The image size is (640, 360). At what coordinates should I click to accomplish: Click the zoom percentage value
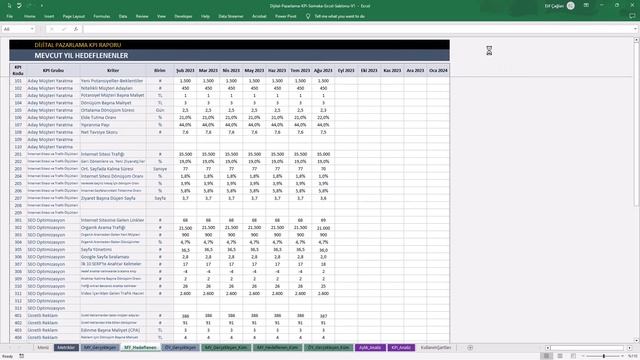[633, 356]
